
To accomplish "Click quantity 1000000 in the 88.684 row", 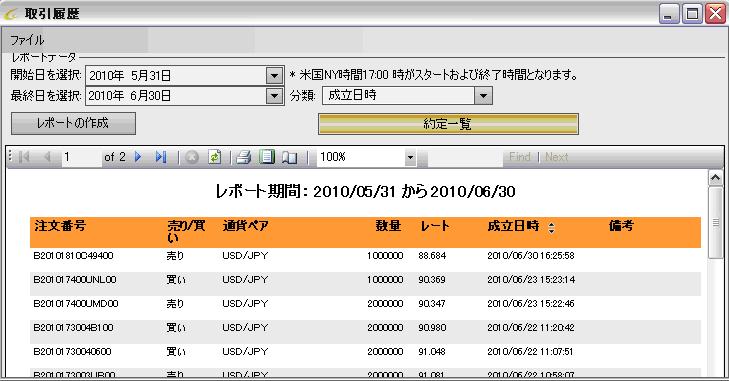I will coord(385,256).
